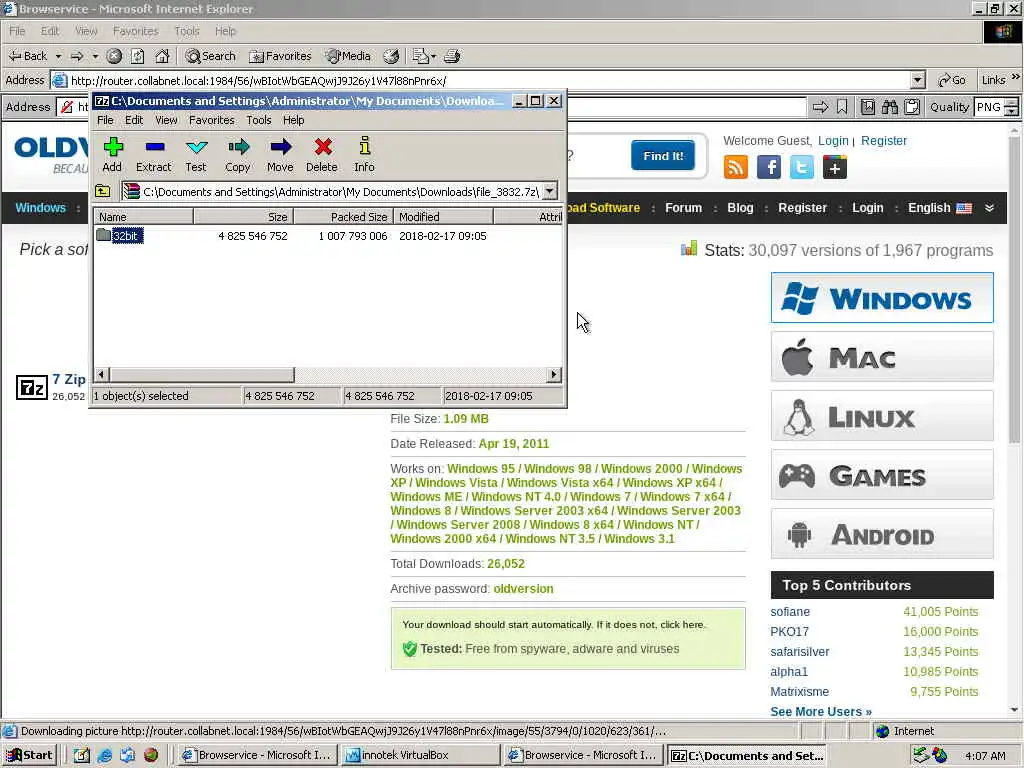This screenshot has width=1024, height=768.
Task: Open IE Search pane
Action: click(210, 56)
